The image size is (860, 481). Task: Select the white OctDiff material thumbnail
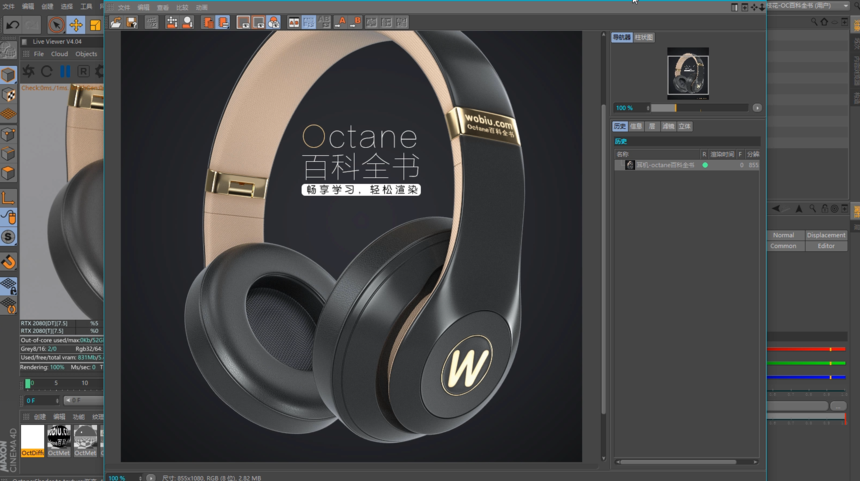pos(32,440)
